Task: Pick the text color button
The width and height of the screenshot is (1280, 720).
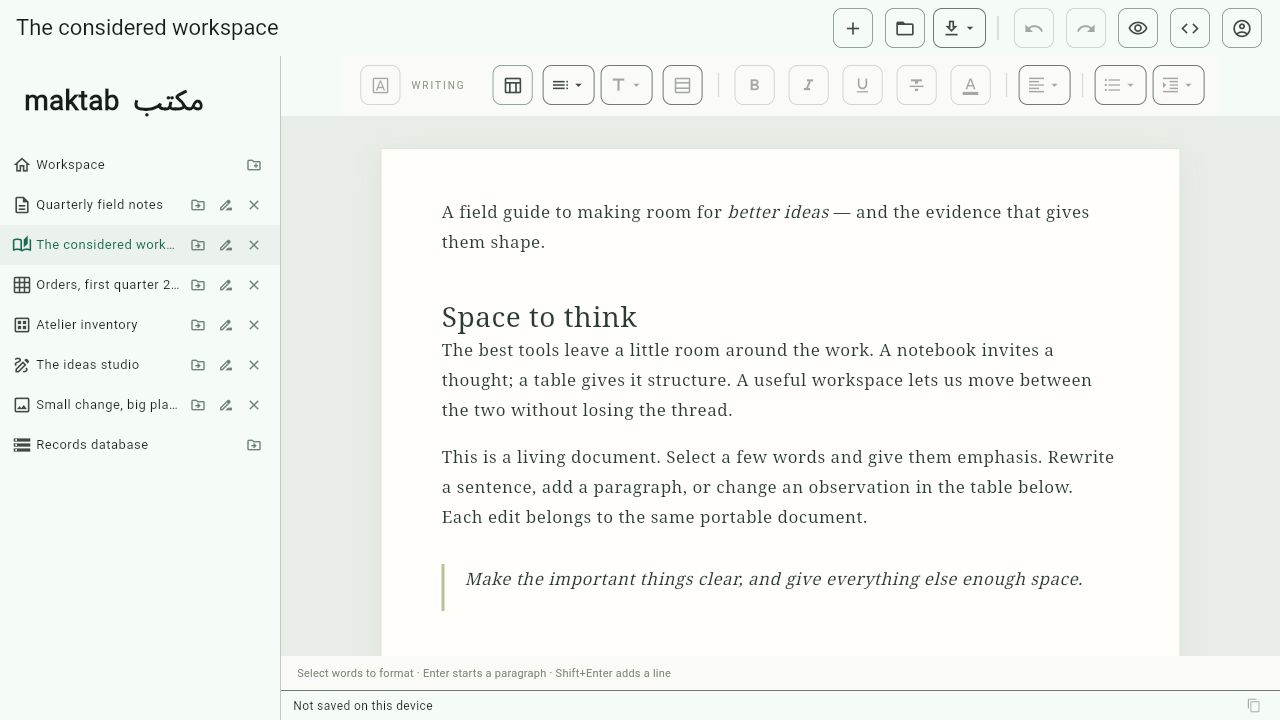Action: click(x=970, y=85)
